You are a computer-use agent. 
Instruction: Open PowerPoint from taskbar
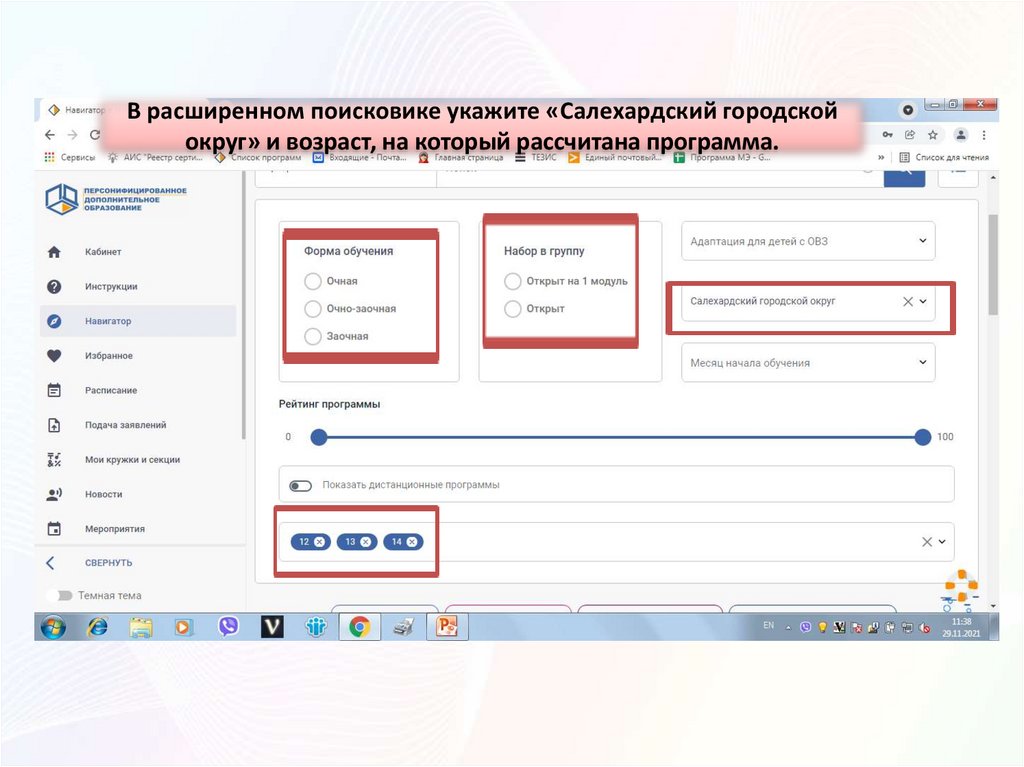(x=447, y=627)
